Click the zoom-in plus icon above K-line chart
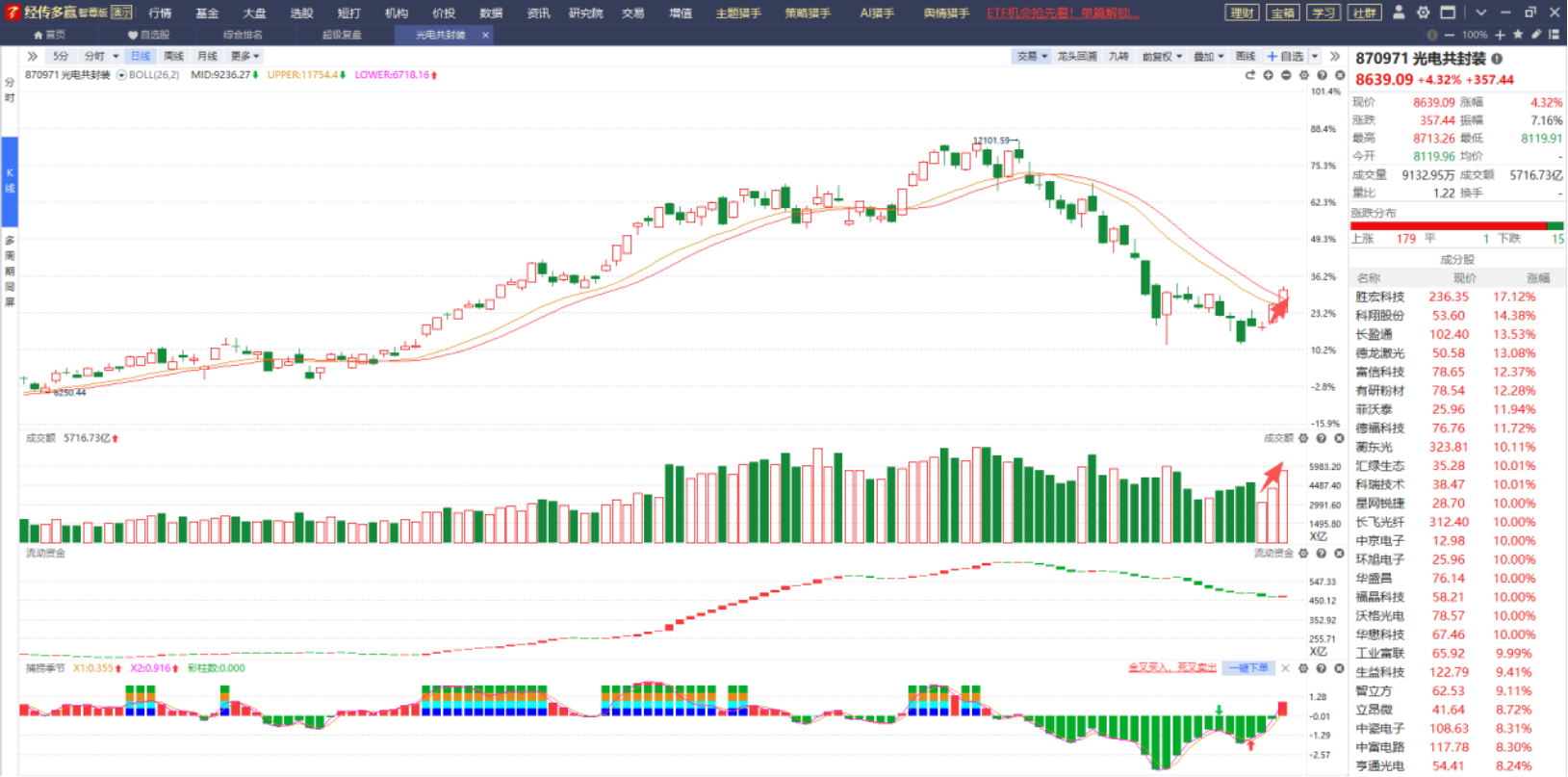This screenshot has width=1568, height=777. pyautogui.click(x=1269, y=75)
